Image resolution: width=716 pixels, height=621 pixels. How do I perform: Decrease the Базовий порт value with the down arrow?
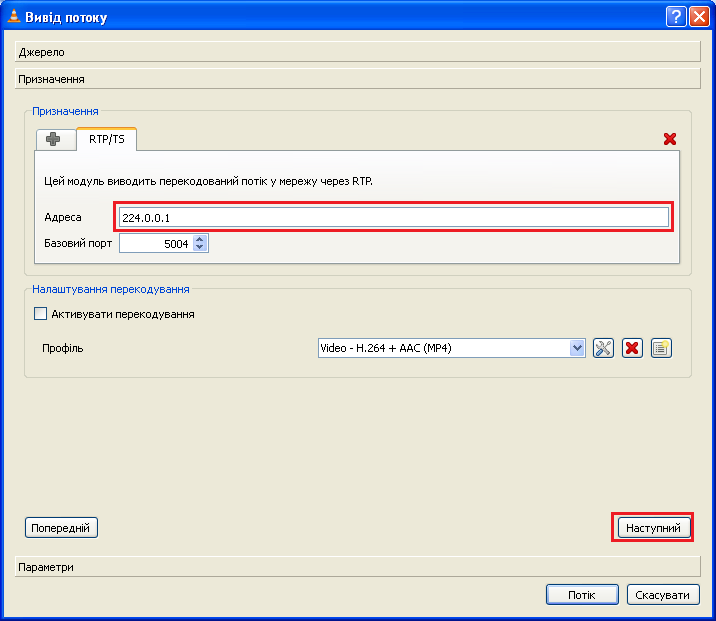[x=200, y=247]
